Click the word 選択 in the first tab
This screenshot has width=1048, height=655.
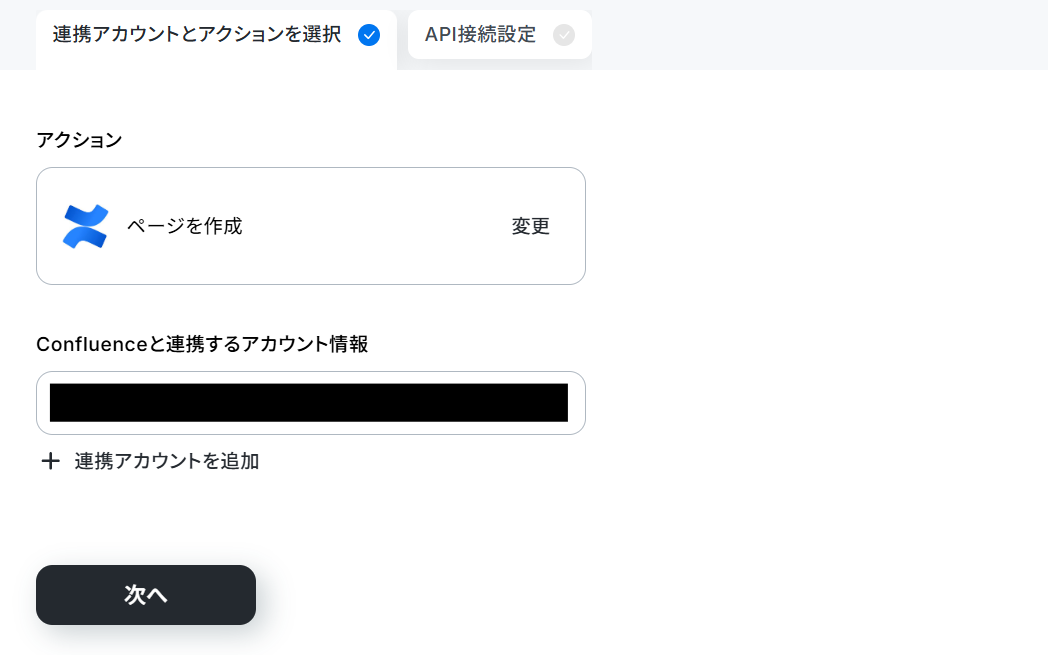point(322,35)
